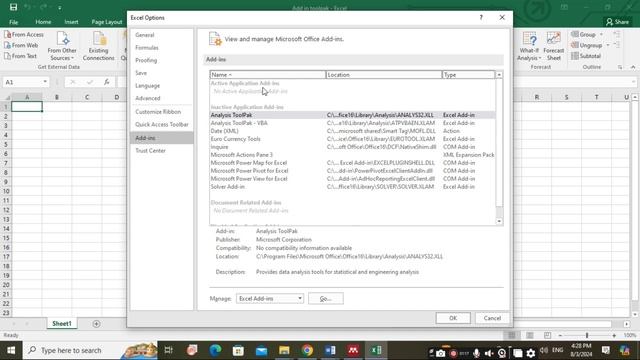Open the Insert ribbon tab
This screenshot has width=640, height=360.
click(x=71, y=22)
